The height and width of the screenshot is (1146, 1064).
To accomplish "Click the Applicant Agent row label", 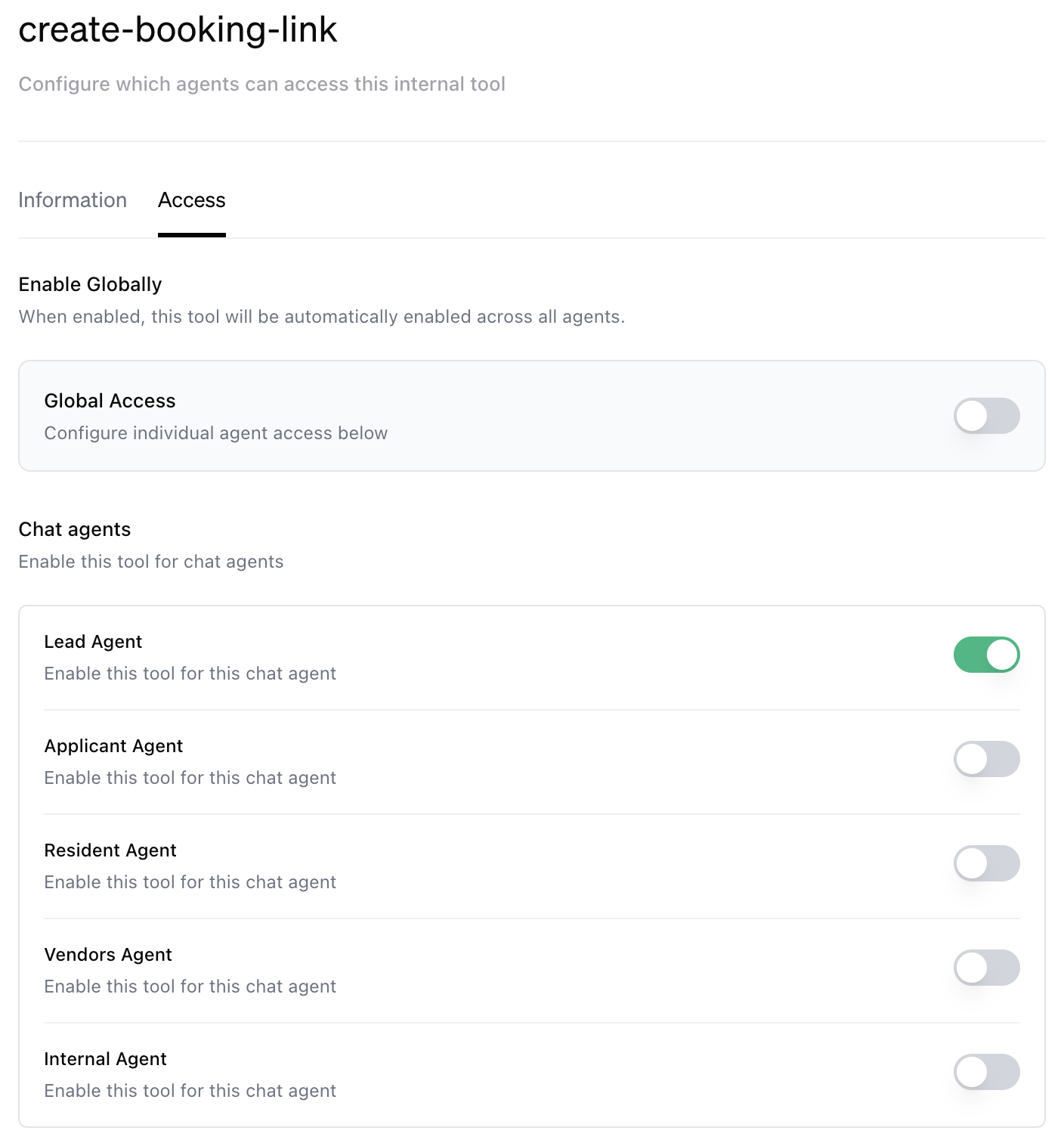I will pos(113,746).
